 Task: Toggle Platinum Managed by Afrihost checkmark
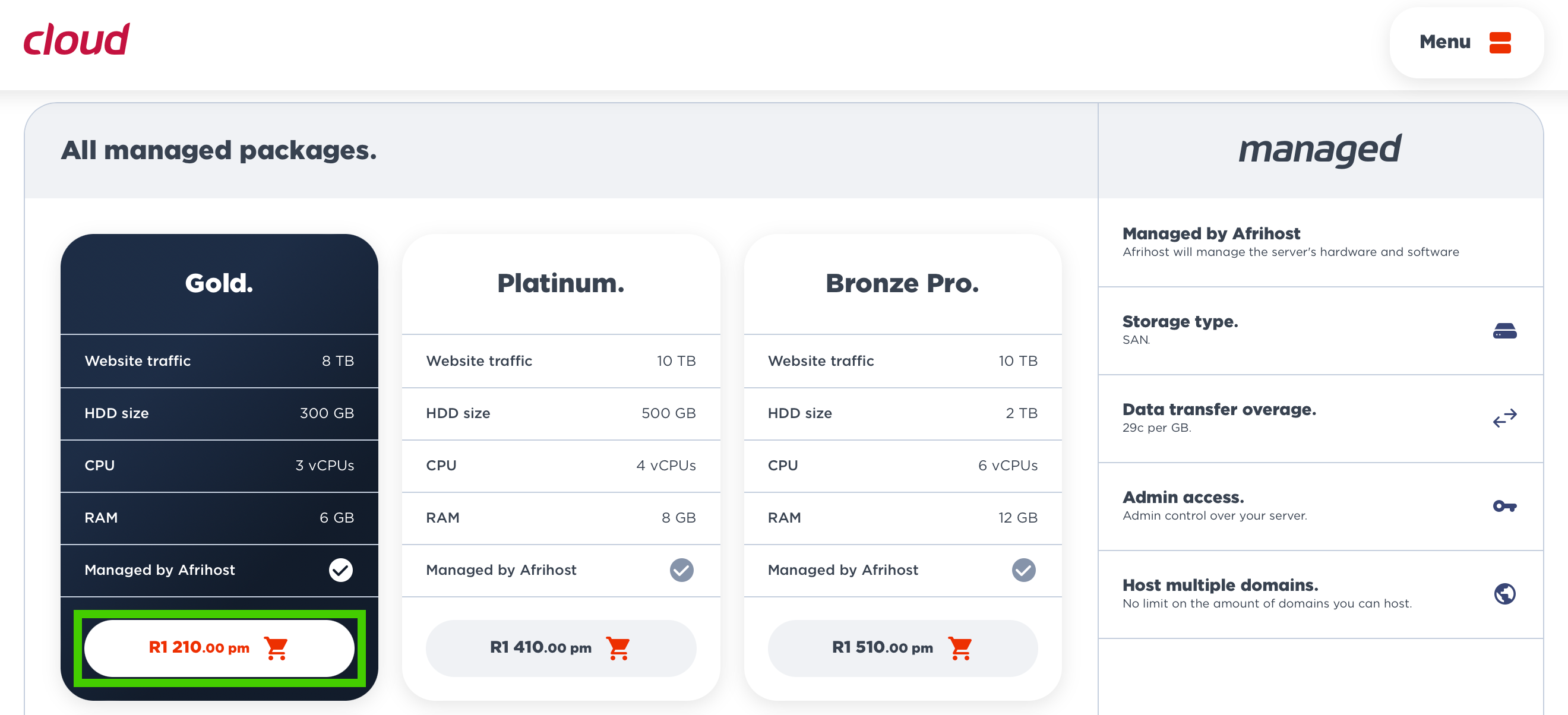click(681, 570)
